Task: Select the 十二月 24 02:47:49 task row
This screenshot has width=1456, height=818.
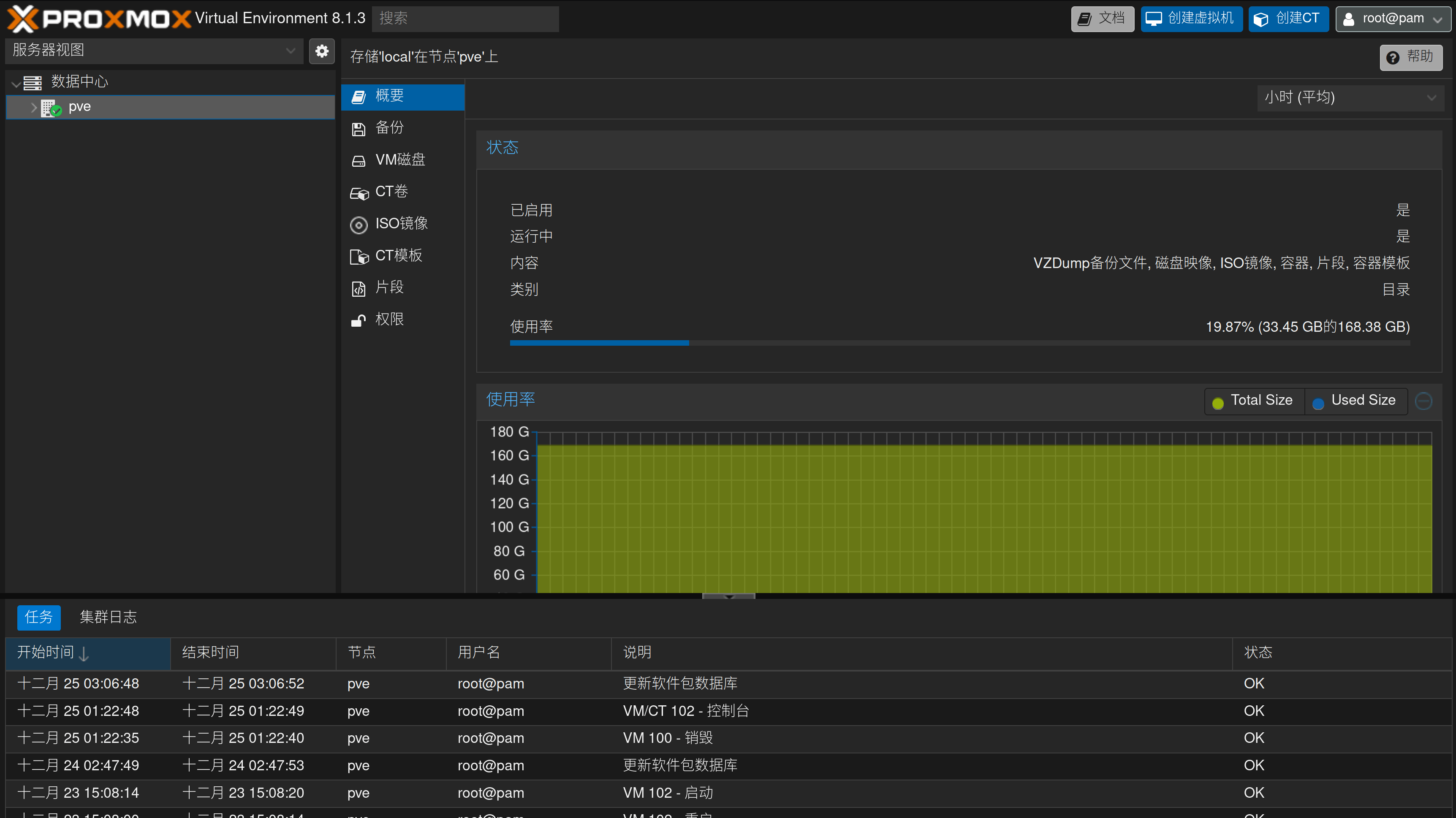Action: click(728, 766)
